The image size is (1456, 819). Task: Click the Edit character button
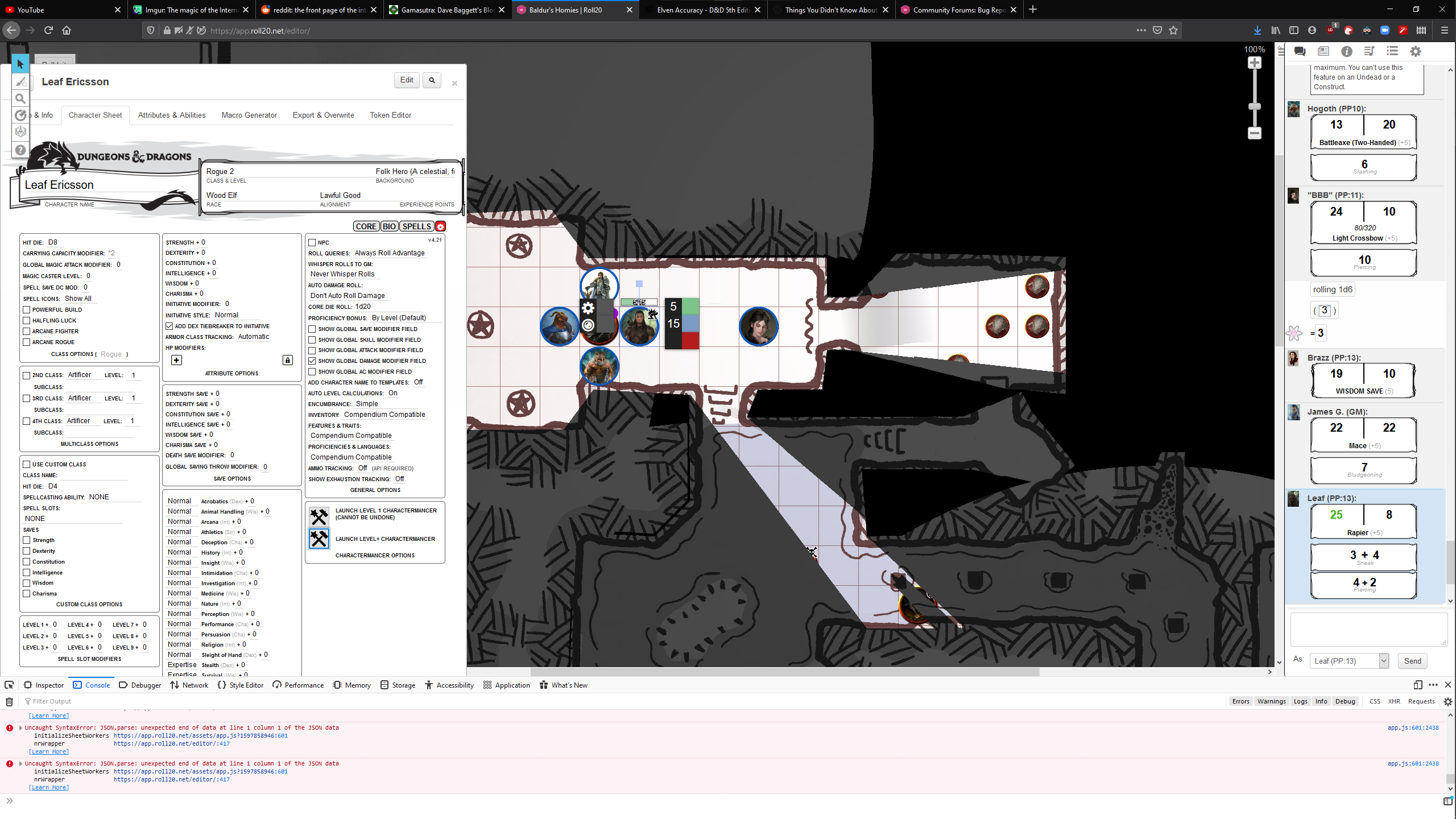[406, 80]
